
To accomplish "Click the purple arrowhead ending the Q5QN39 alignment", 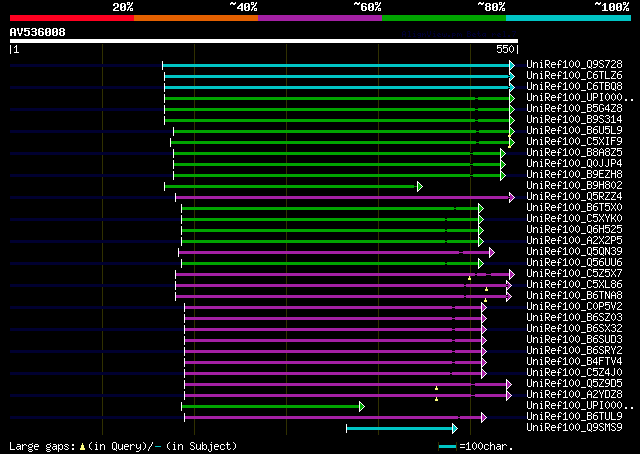I will 492,253.
